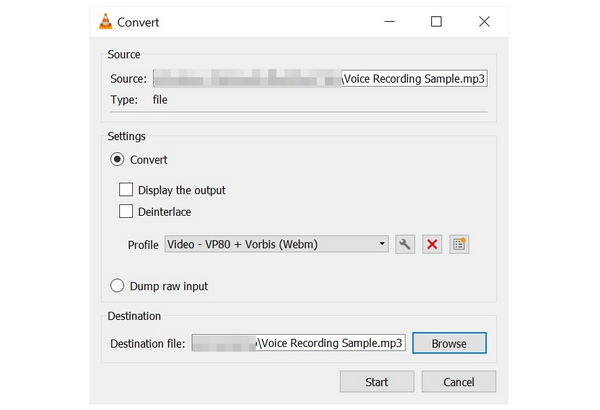600x410 pixels.
Task: Delete selected profile with red X
Action: tap(432, 244)
